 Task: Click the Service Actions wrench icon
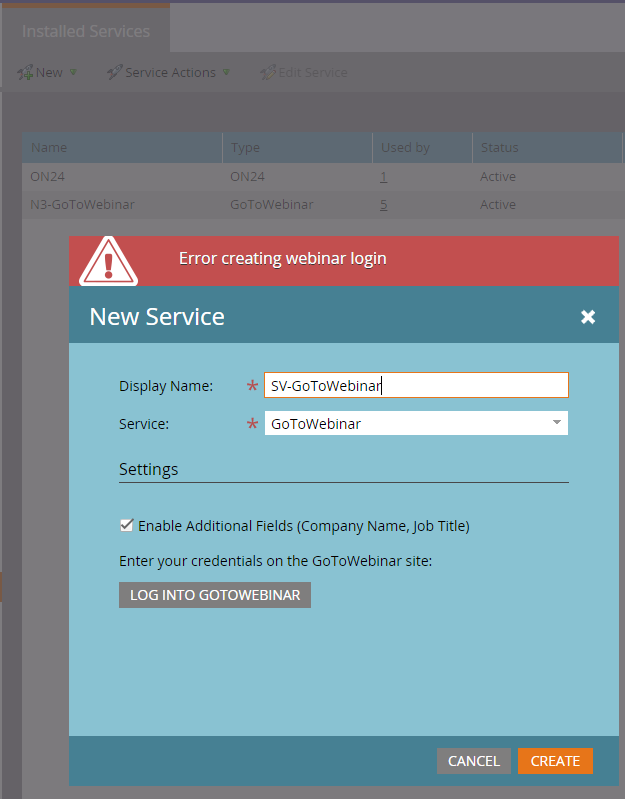click(x=114, y=73)
